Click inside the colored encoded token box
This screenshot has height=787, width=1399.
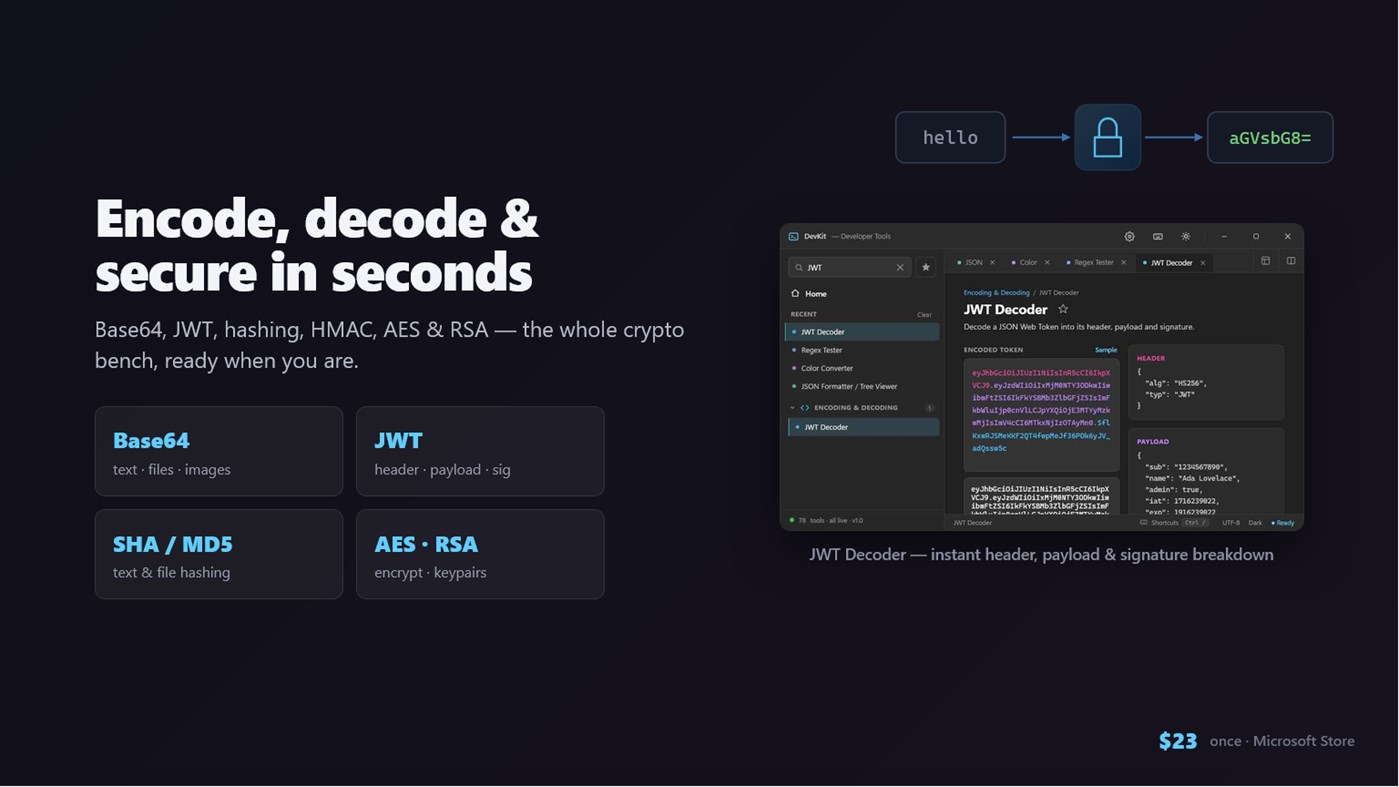point(1041,415)
